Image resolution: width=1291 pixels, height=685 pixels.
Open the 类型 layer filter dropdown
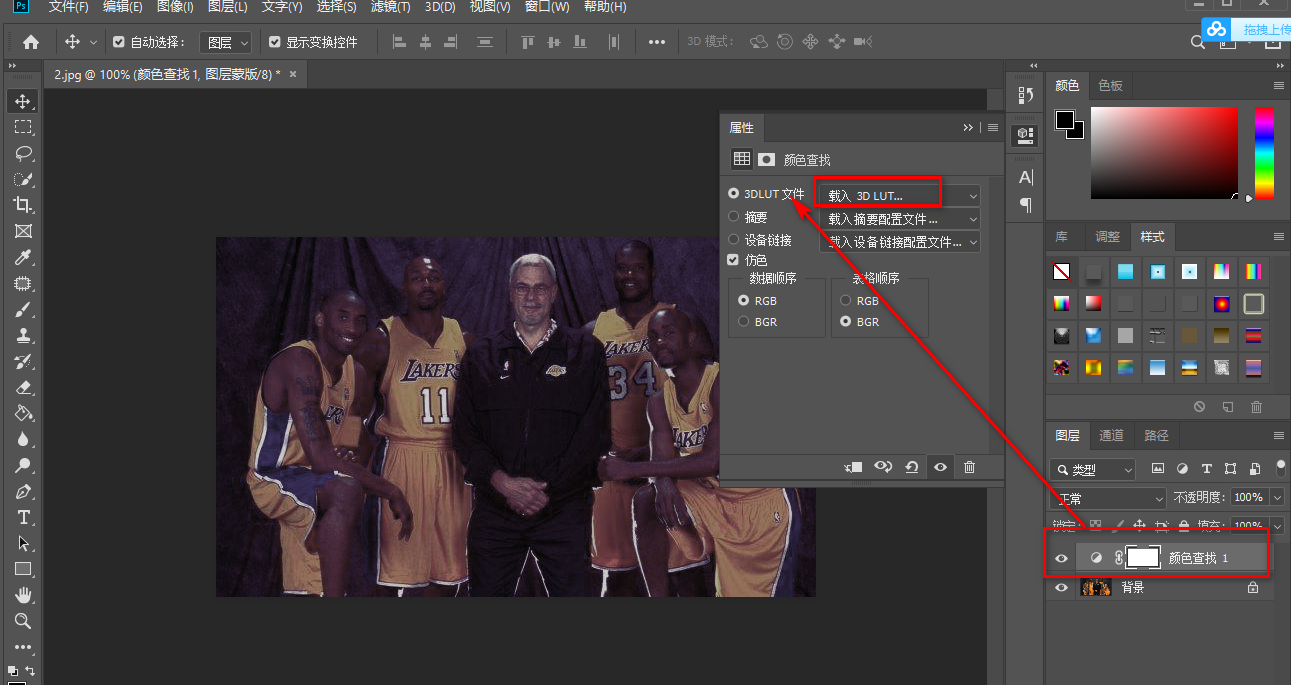click(x=1093, y=469)
